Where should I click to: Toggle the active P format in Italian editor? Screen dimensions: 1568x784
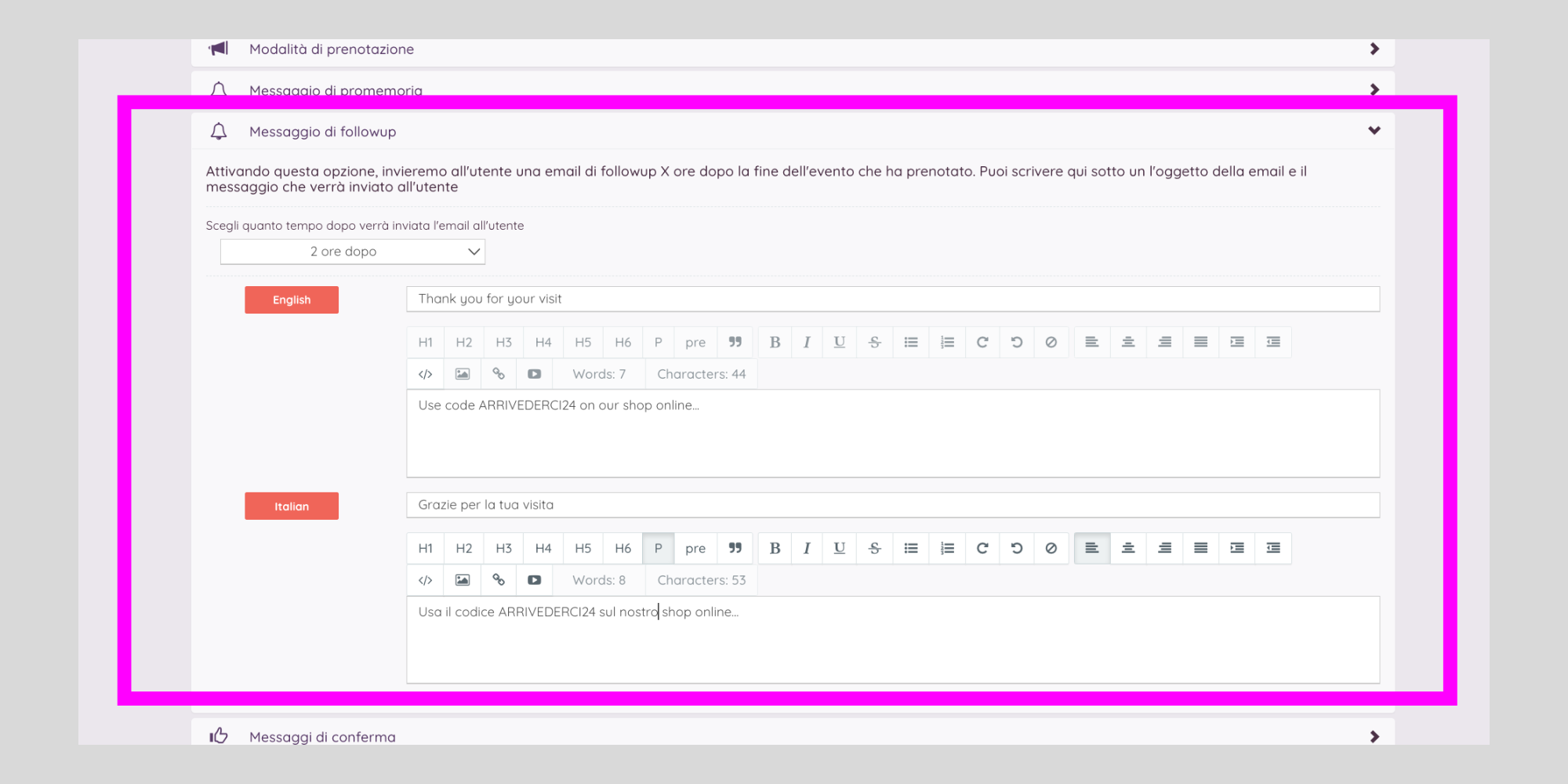click(659, 548)
